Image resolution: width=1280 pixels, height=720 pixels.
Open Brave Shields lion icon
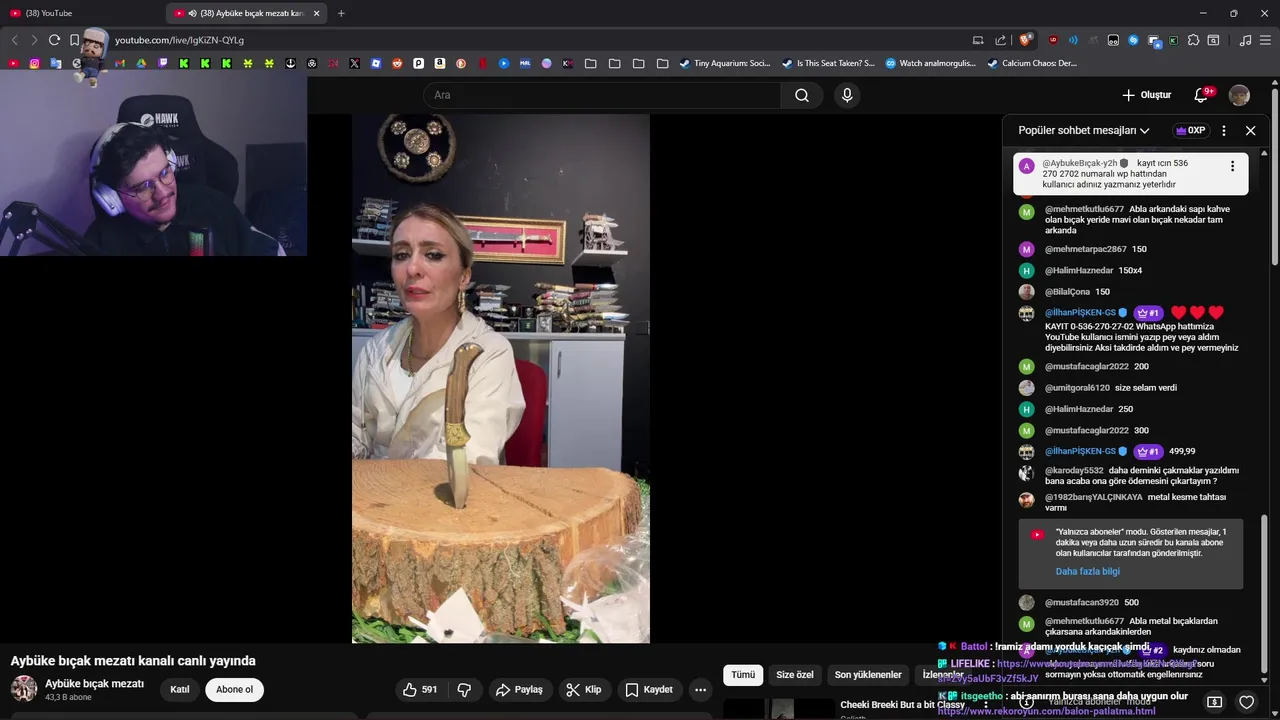[1025, 40]
